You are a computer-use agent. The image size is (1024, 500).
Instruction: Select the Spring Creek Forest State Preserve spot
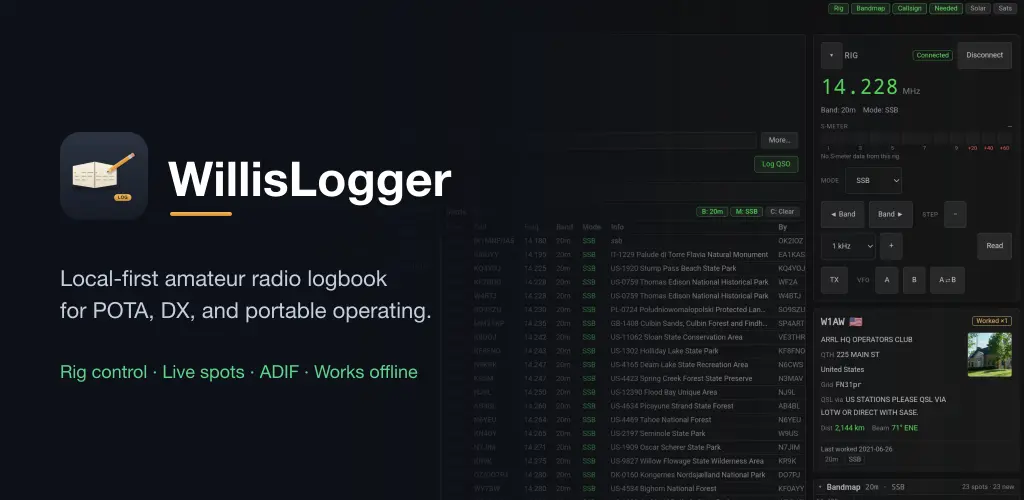coord(626,379)
